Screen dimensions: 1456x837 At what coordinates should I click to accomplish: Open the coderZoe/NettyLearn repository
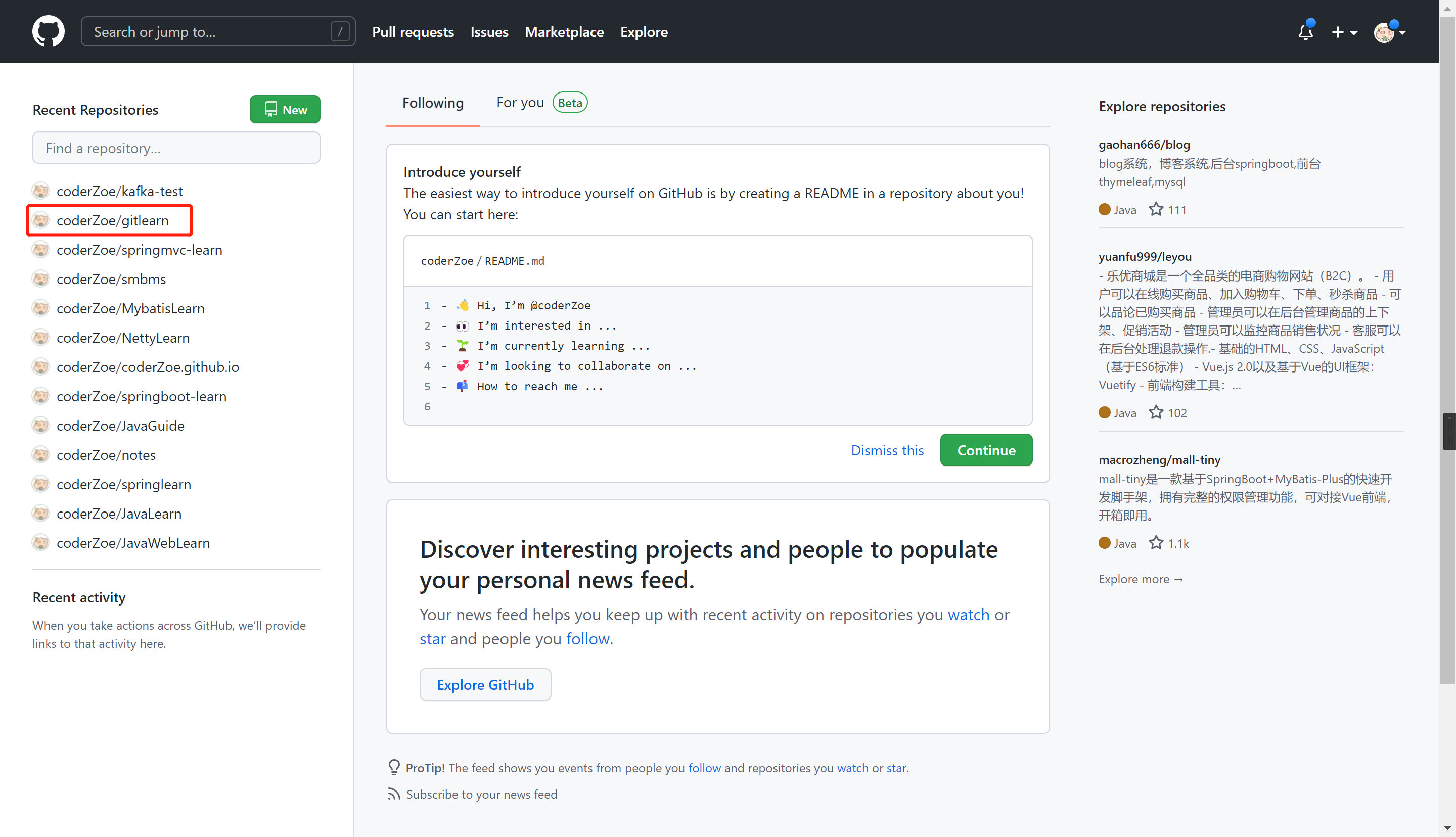click(123, 338)
